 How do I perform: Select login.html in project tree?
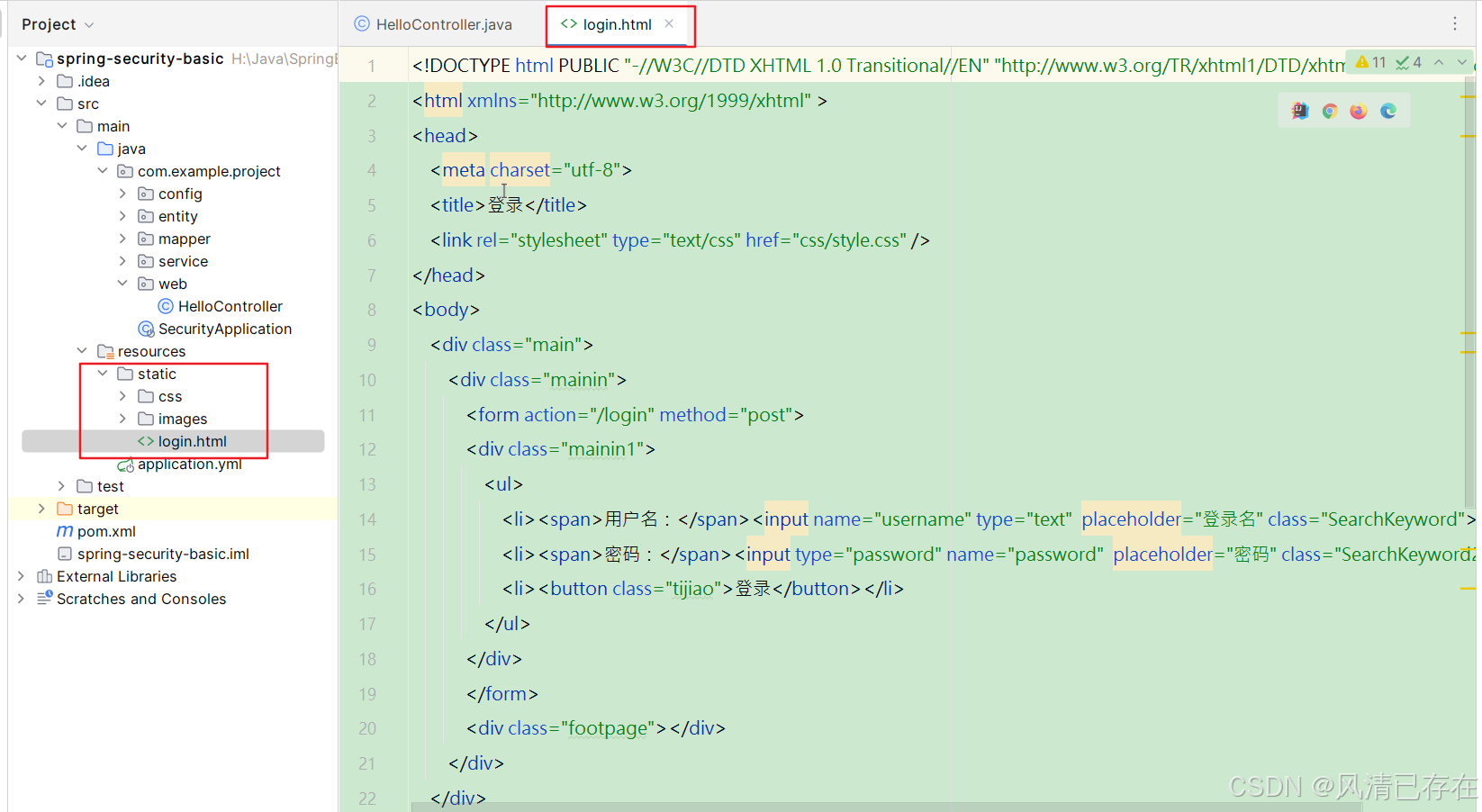click(x=193, y=441)
